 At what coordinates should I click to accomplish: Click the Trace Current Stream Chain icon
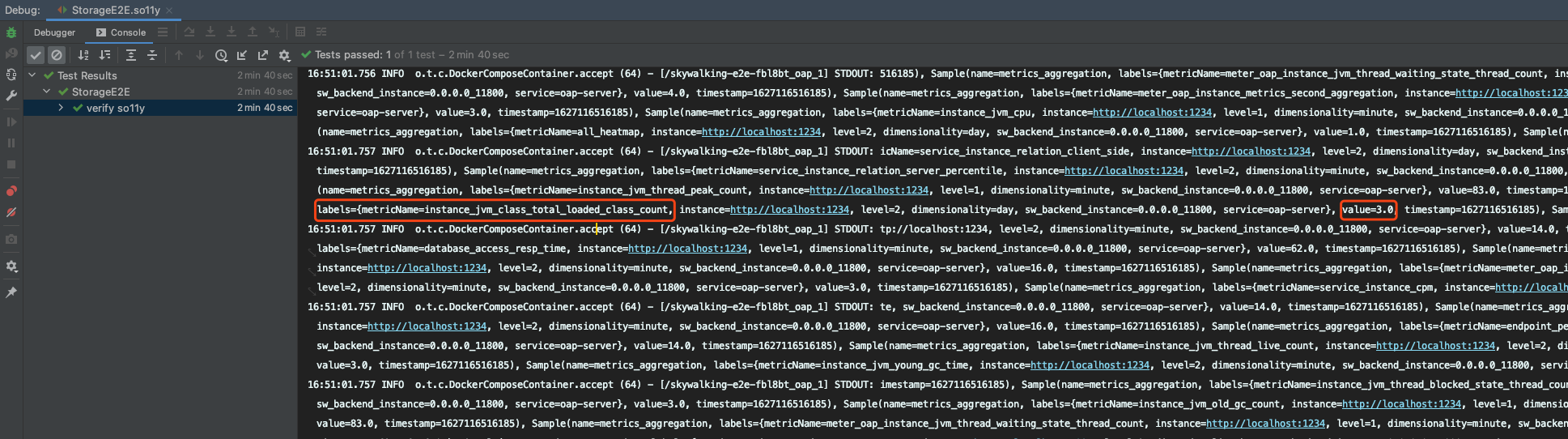[x=321, y=32]
